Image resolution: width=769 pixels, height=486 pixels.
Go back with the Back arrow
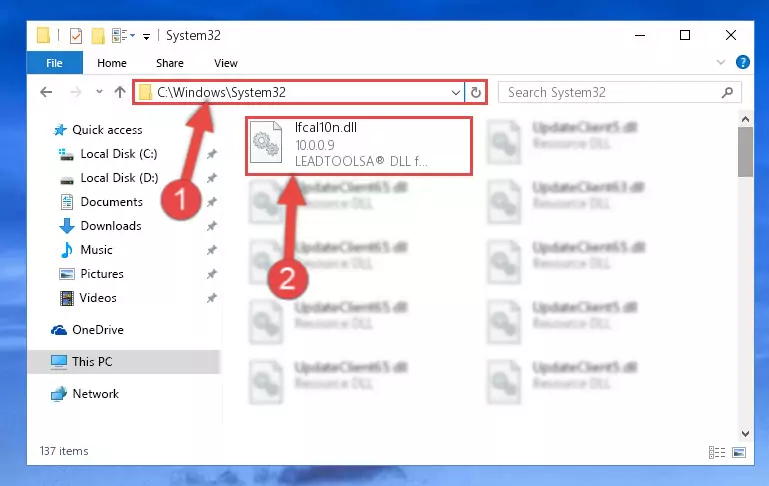click(46, 92)
